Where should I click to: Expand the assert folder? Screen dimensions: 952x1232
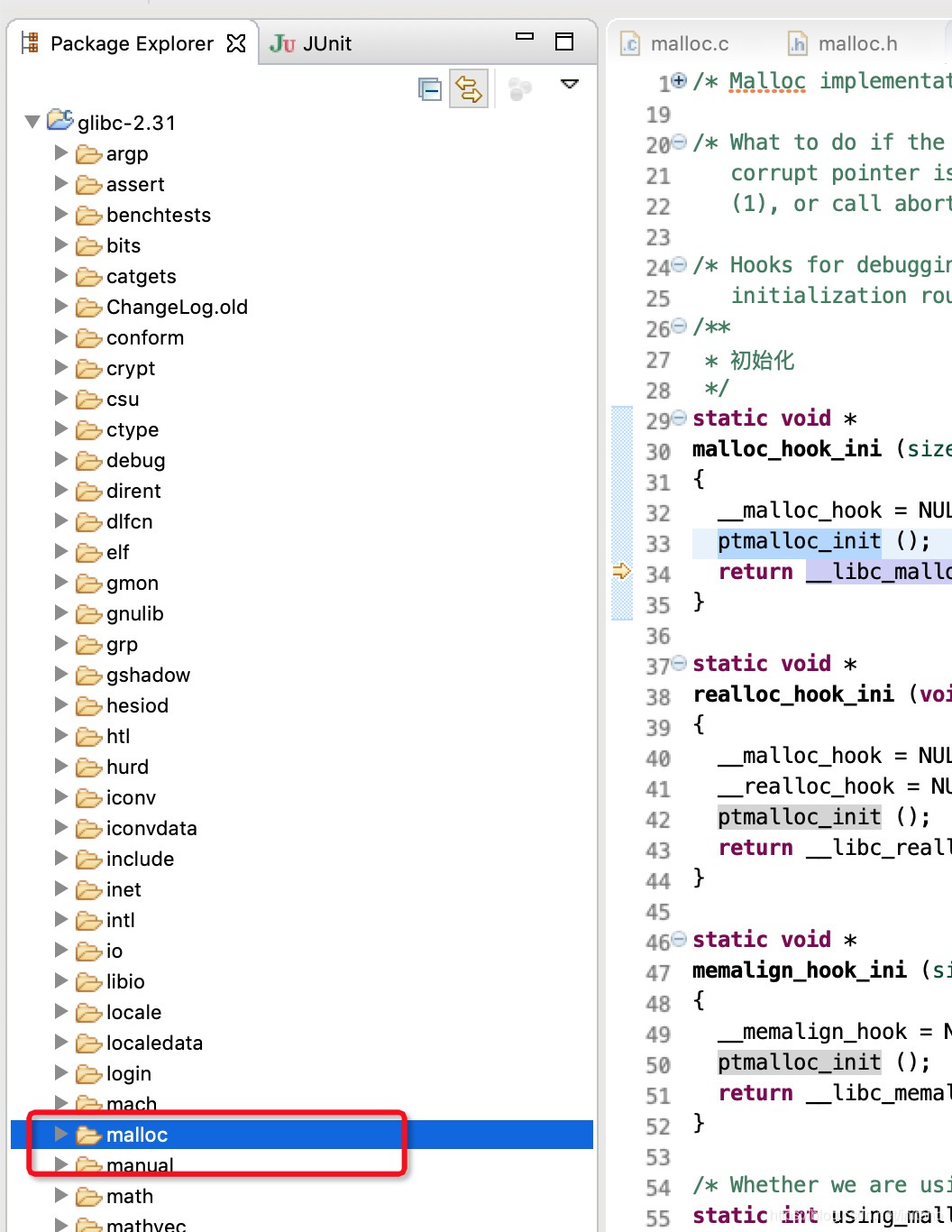(61, 183)
